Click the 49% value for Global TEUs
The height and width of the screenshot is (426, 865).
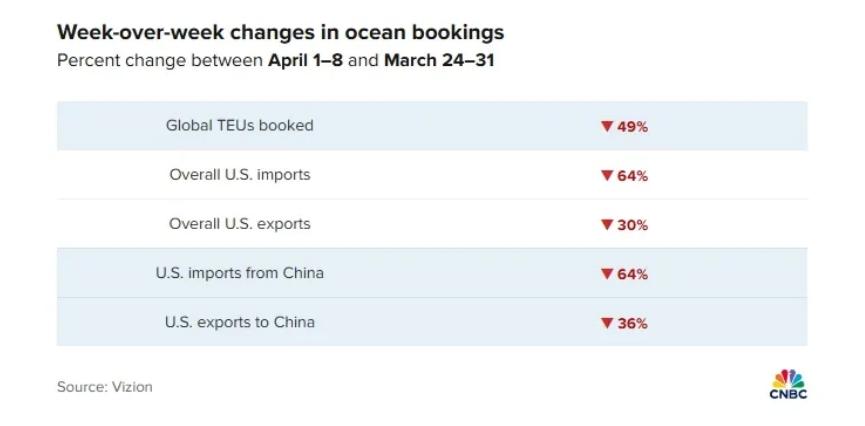pos(632,127)
